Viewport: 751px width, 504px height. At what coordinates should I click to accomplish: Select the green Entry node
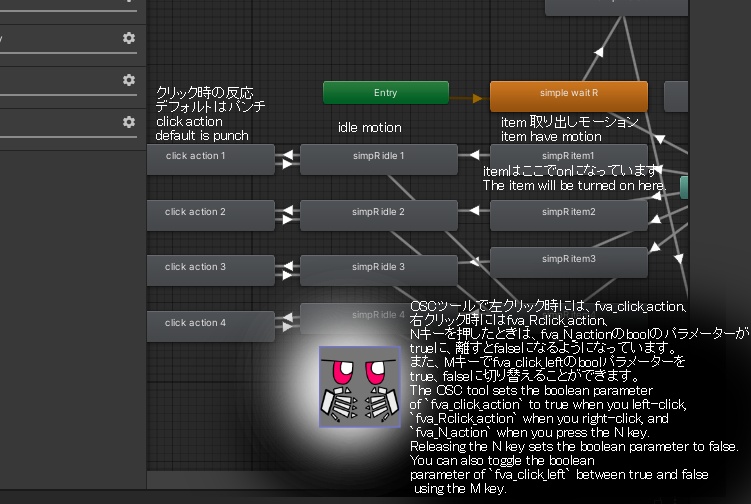point(386,92)
